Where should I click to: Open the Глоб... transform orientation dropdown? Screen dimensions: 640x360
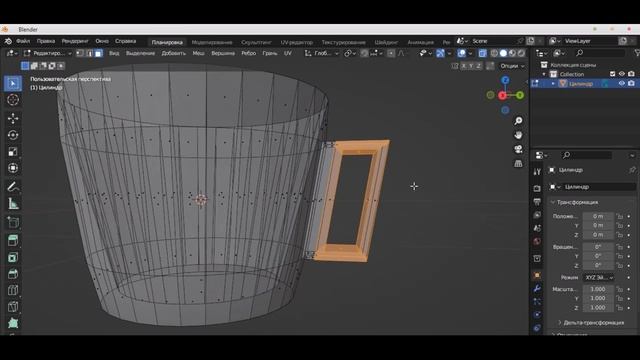click(322, 53)
